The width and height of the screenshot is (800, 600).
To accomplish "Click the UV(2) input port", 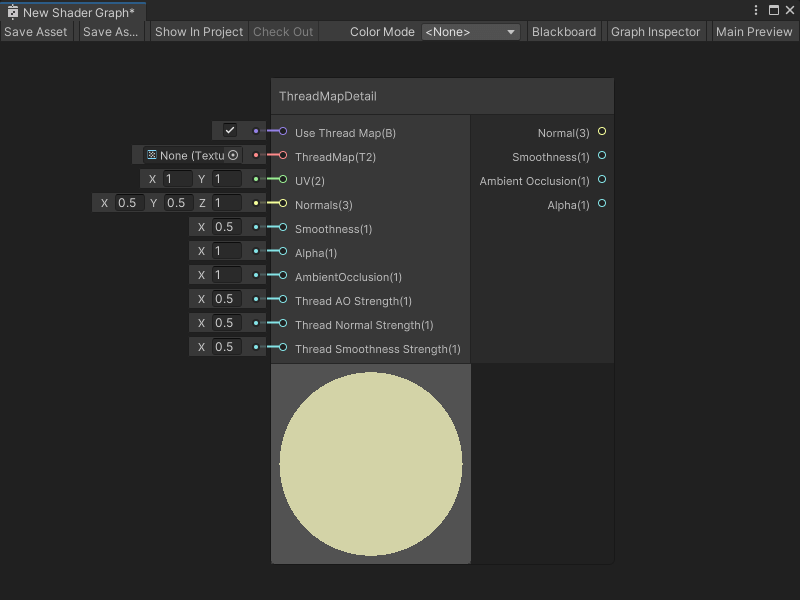I will pyautogui.click(x=281, y=179).
